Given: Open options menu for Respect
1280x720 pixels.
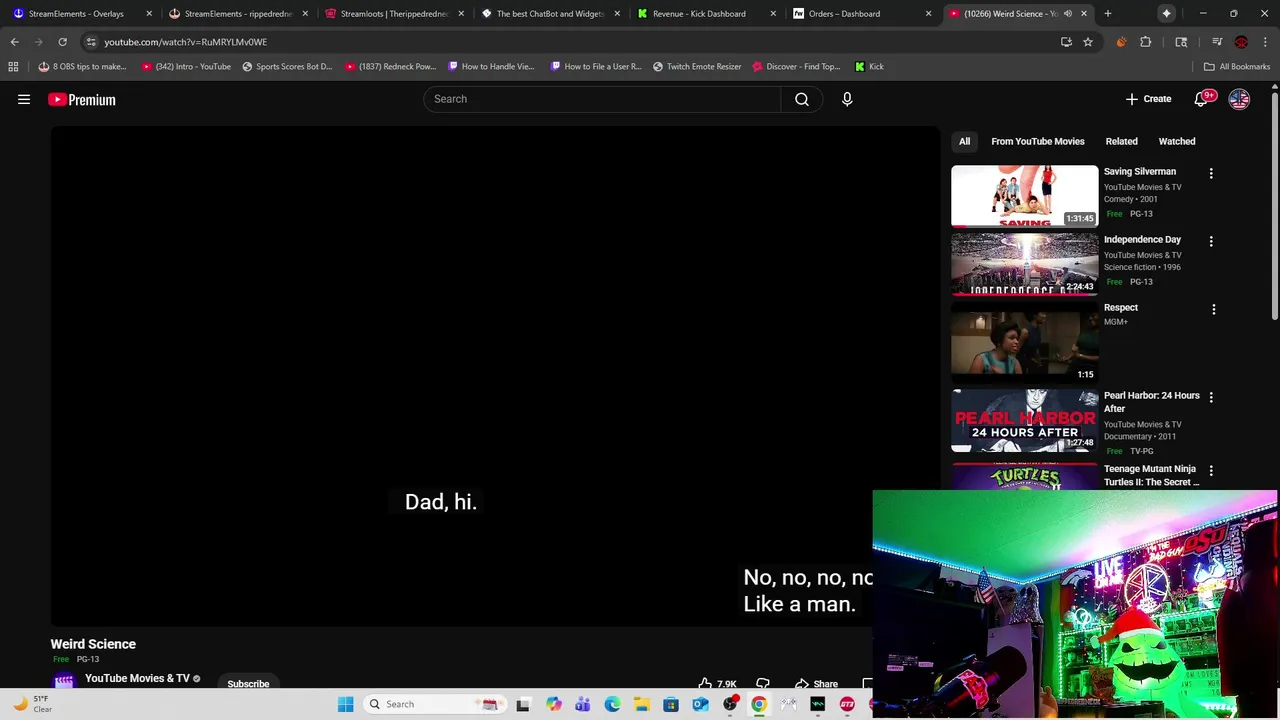Looking at the screenshot, I should click(x=1214, y=309).
